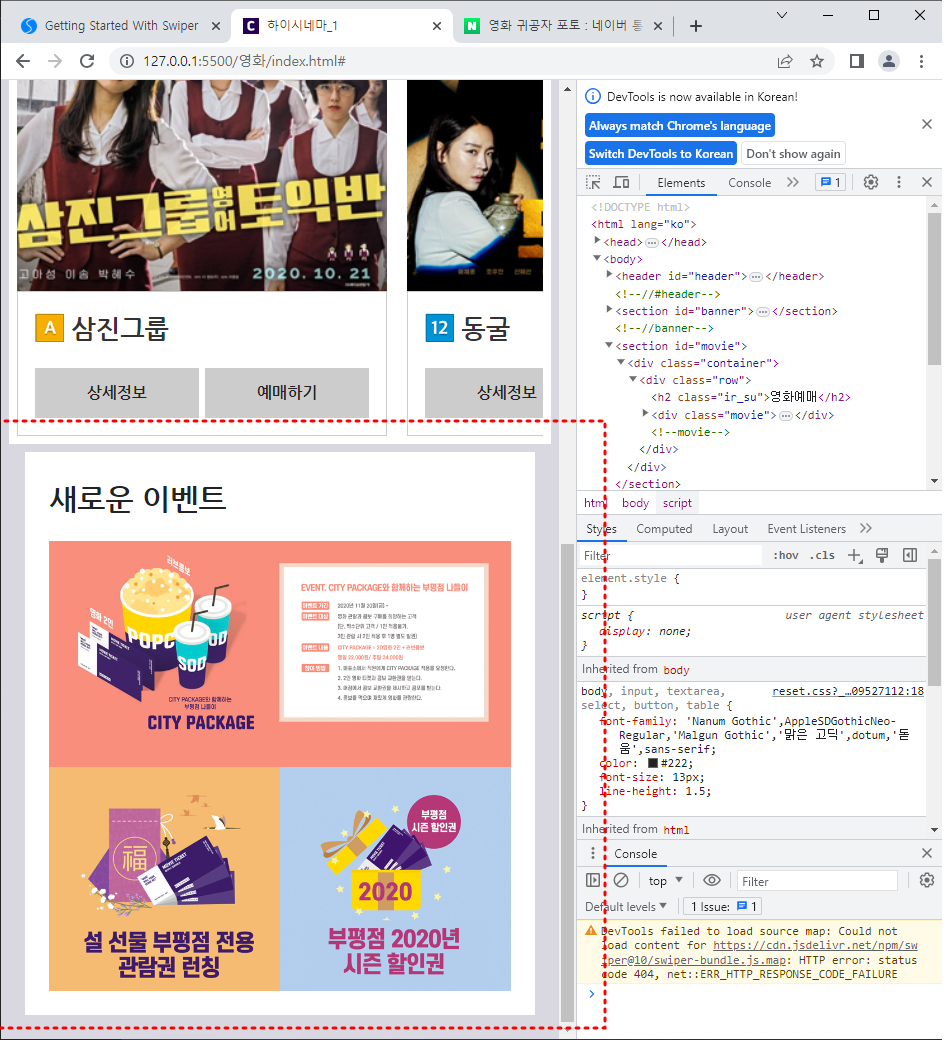Open the top JavaScript context dropdown
Viewport: 944px width, 1040px height.
coord(665,881)
